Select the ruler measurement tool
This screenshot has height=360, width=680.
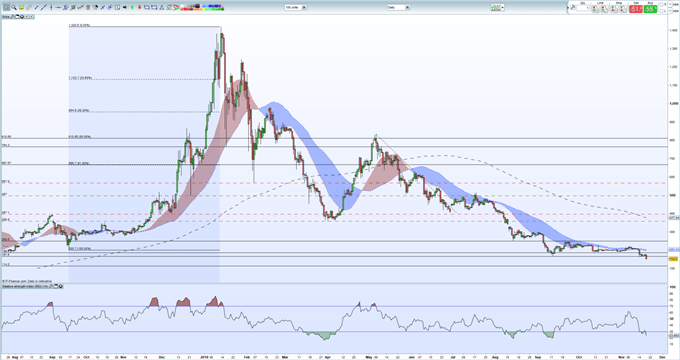click(29, 7)
